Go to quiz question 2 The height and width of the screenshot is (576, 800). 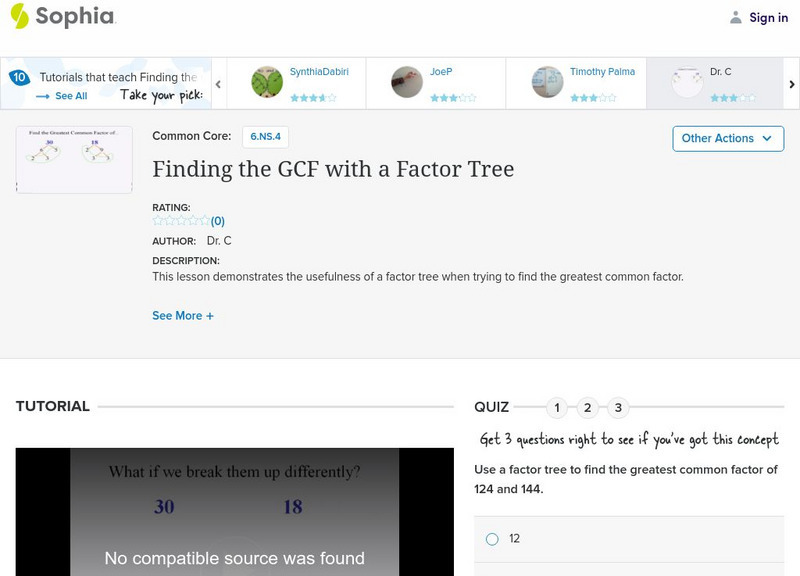588,407
